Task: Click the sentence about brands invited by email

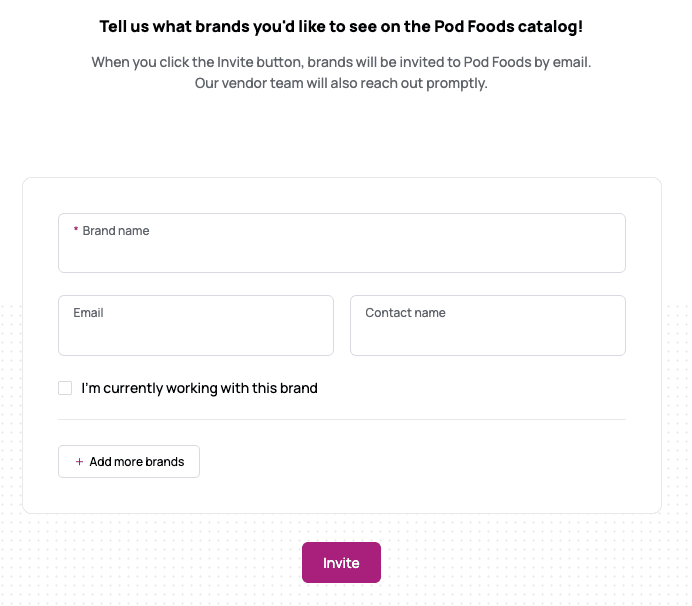Action: tap(341, 62)
